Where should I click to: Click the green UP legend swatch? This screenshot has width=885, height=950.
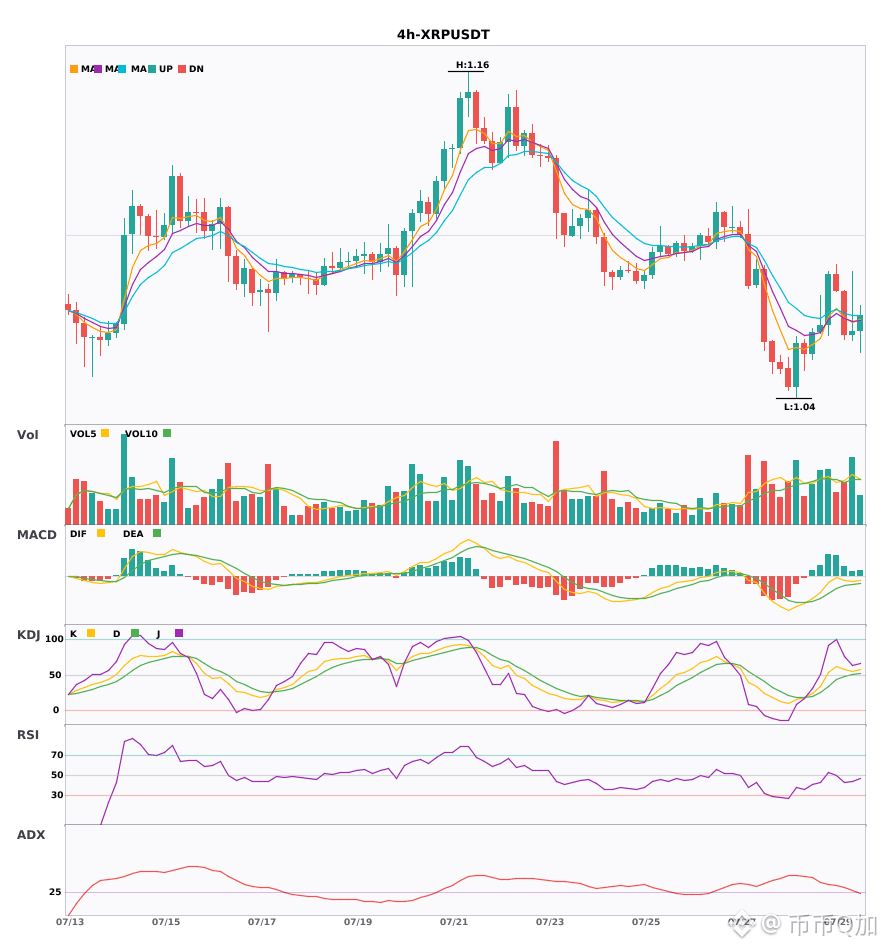(x=152, y=69)
